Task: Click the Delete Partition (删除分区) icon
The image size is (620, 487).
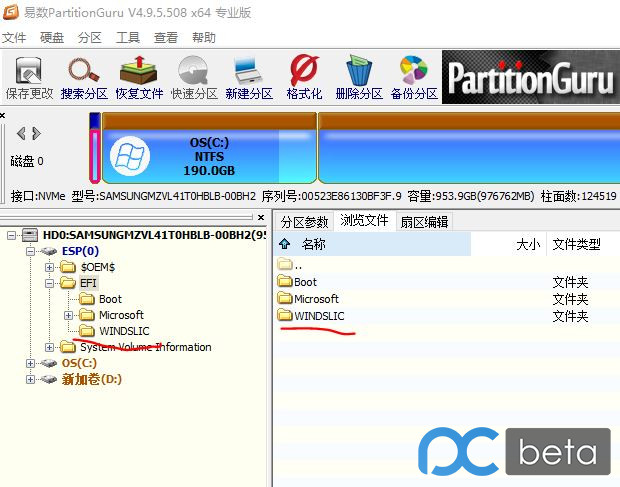Action: (x=359, y=77)
